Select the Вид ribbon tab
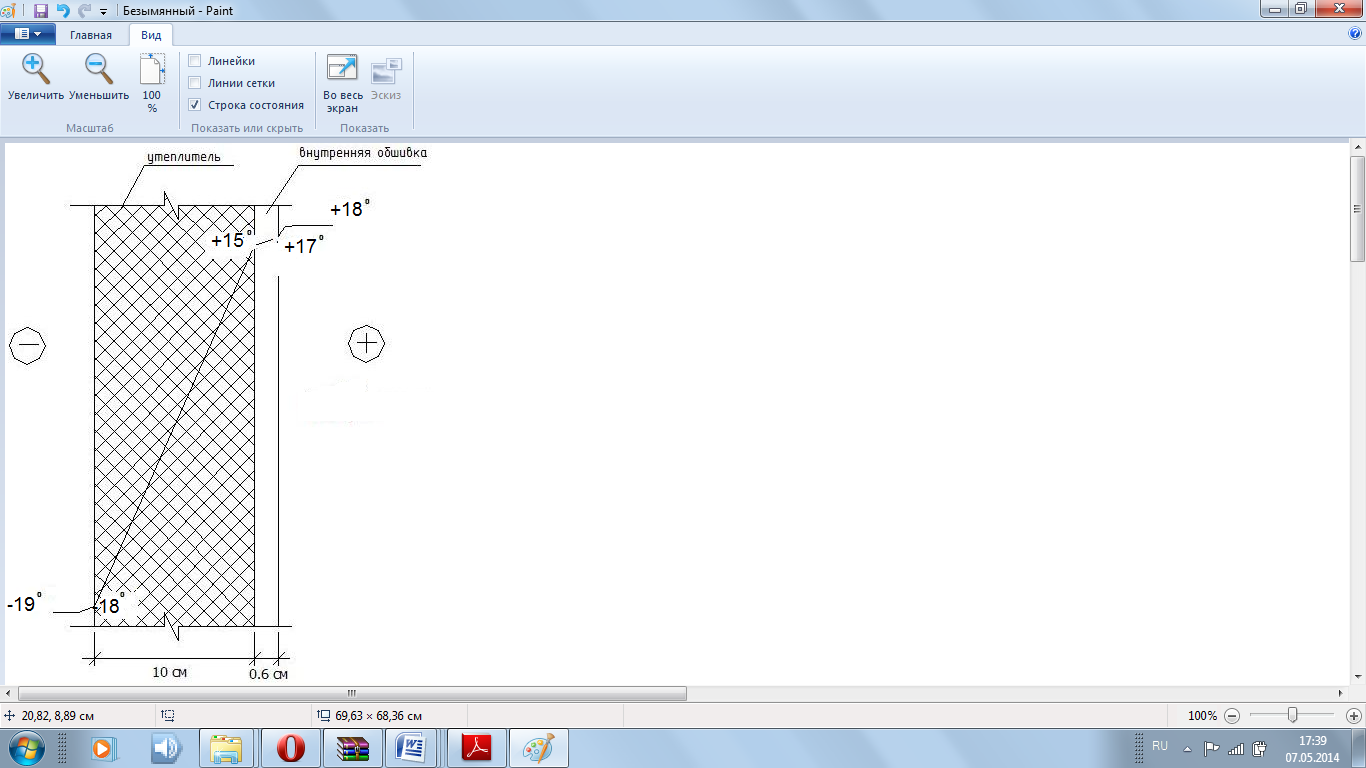 [151, 35]
